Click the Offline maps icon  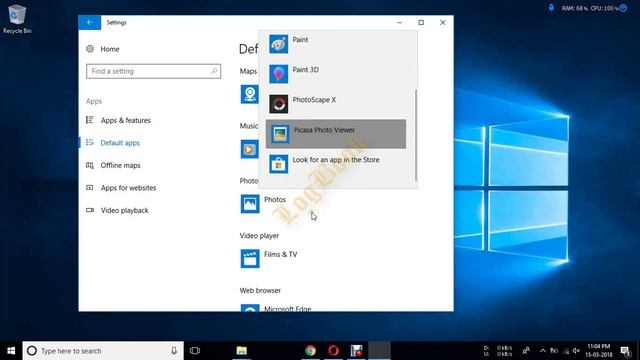90,165
